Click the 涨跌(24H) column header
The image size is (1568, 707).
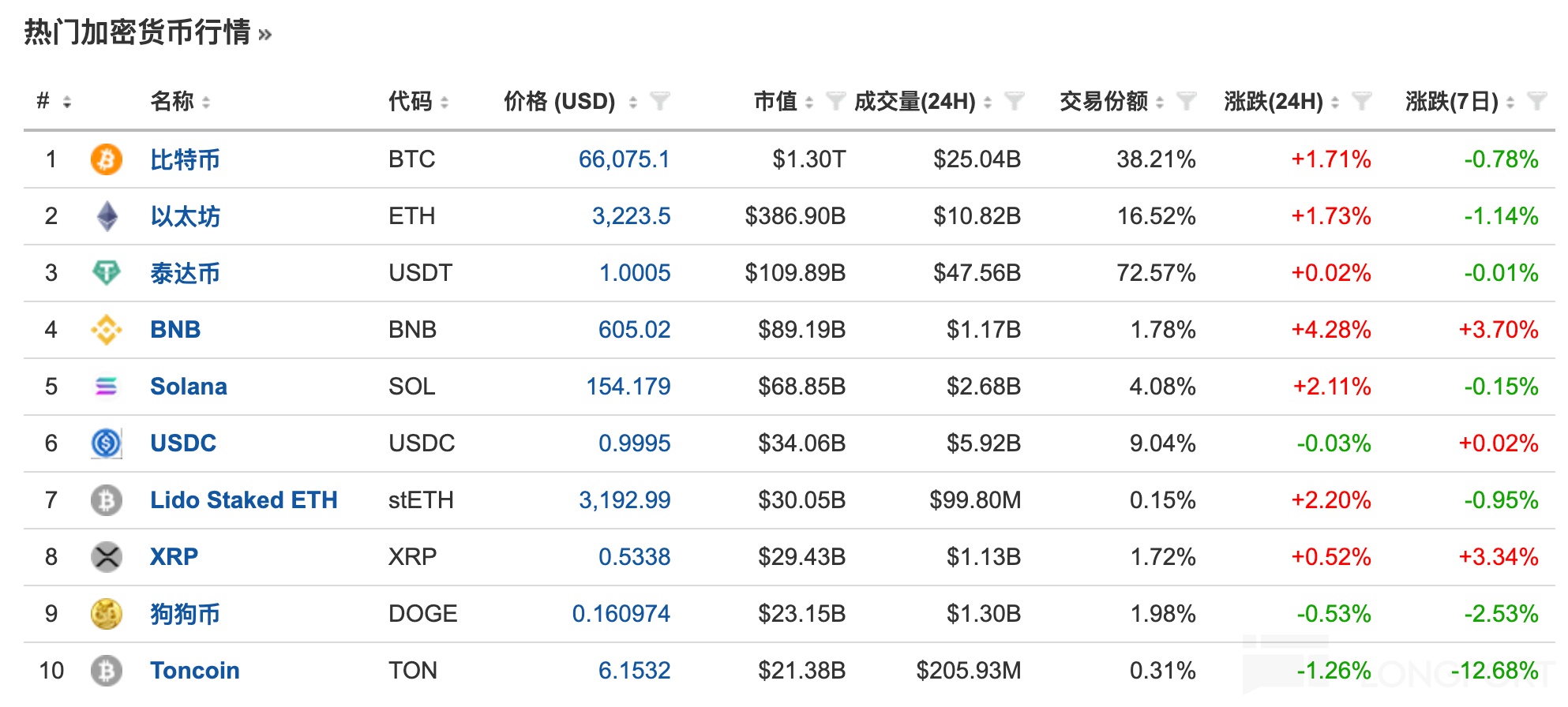[1273, 101]
